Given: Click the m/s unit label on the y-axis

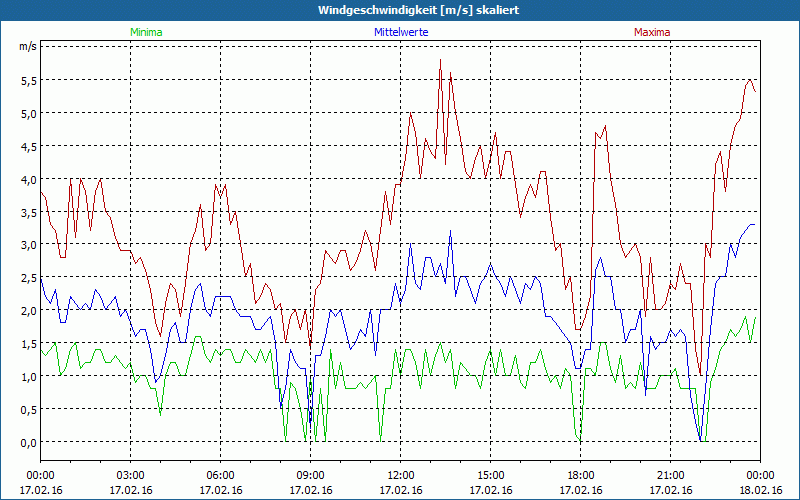Looking at the screenshot, I should [28, 46].
